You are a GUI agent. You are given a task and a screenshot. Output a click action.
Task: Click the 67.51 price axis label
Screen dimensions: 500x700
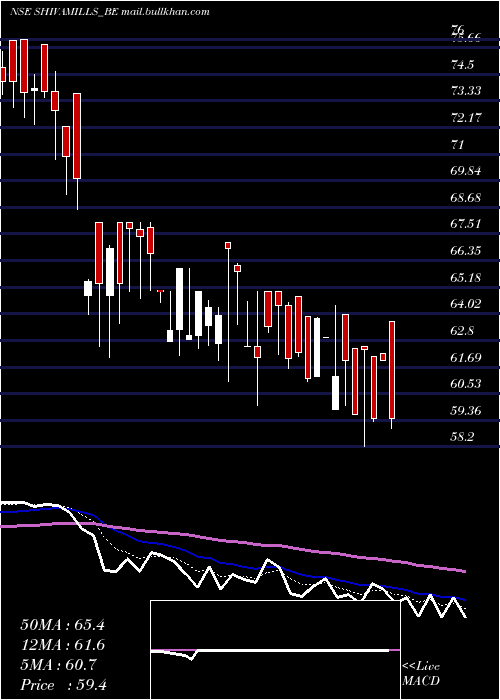(466, 224)
